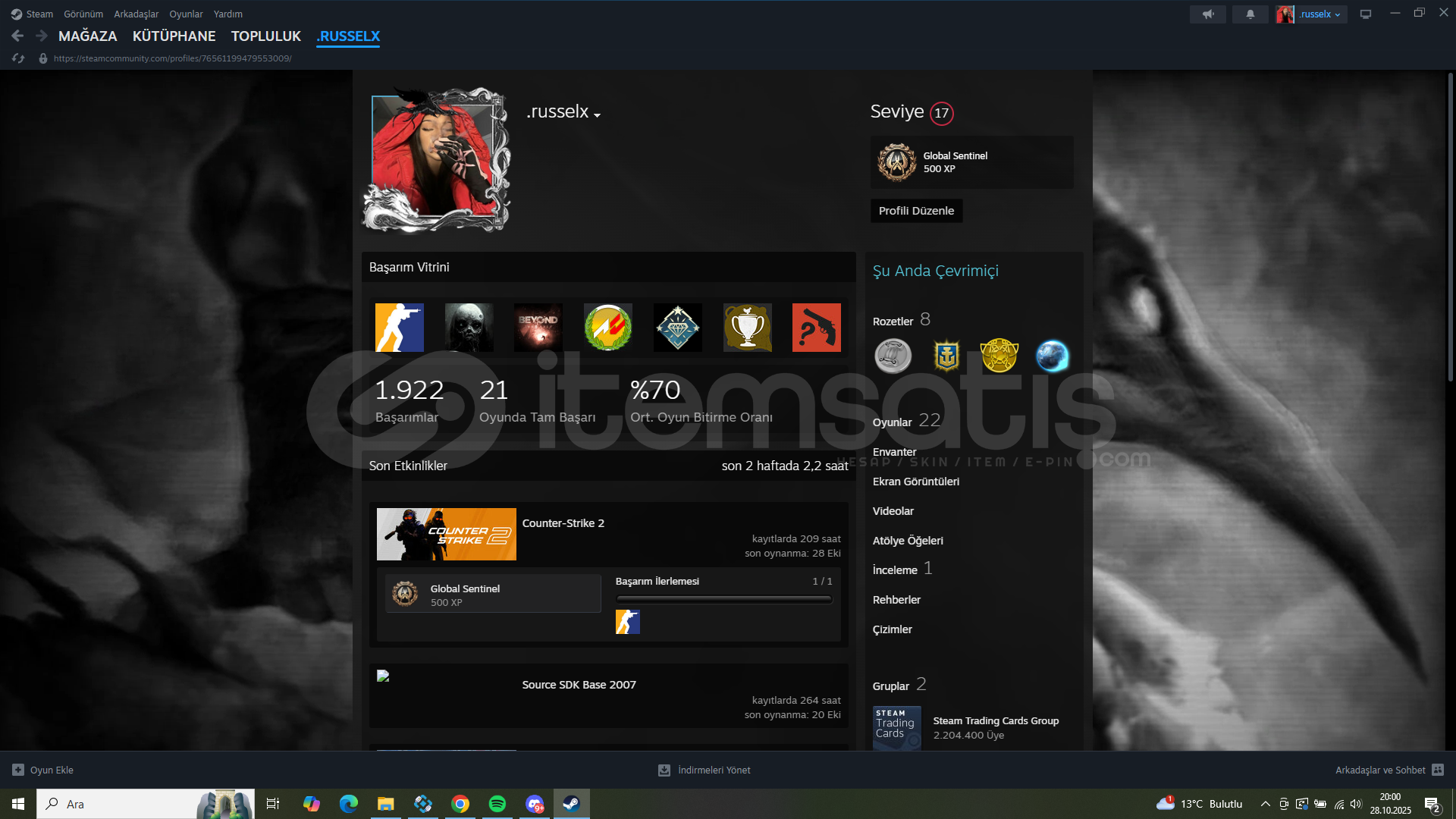Show hidden system tray icons chevron
The image size is (1456, 819).
point(1265,804)
